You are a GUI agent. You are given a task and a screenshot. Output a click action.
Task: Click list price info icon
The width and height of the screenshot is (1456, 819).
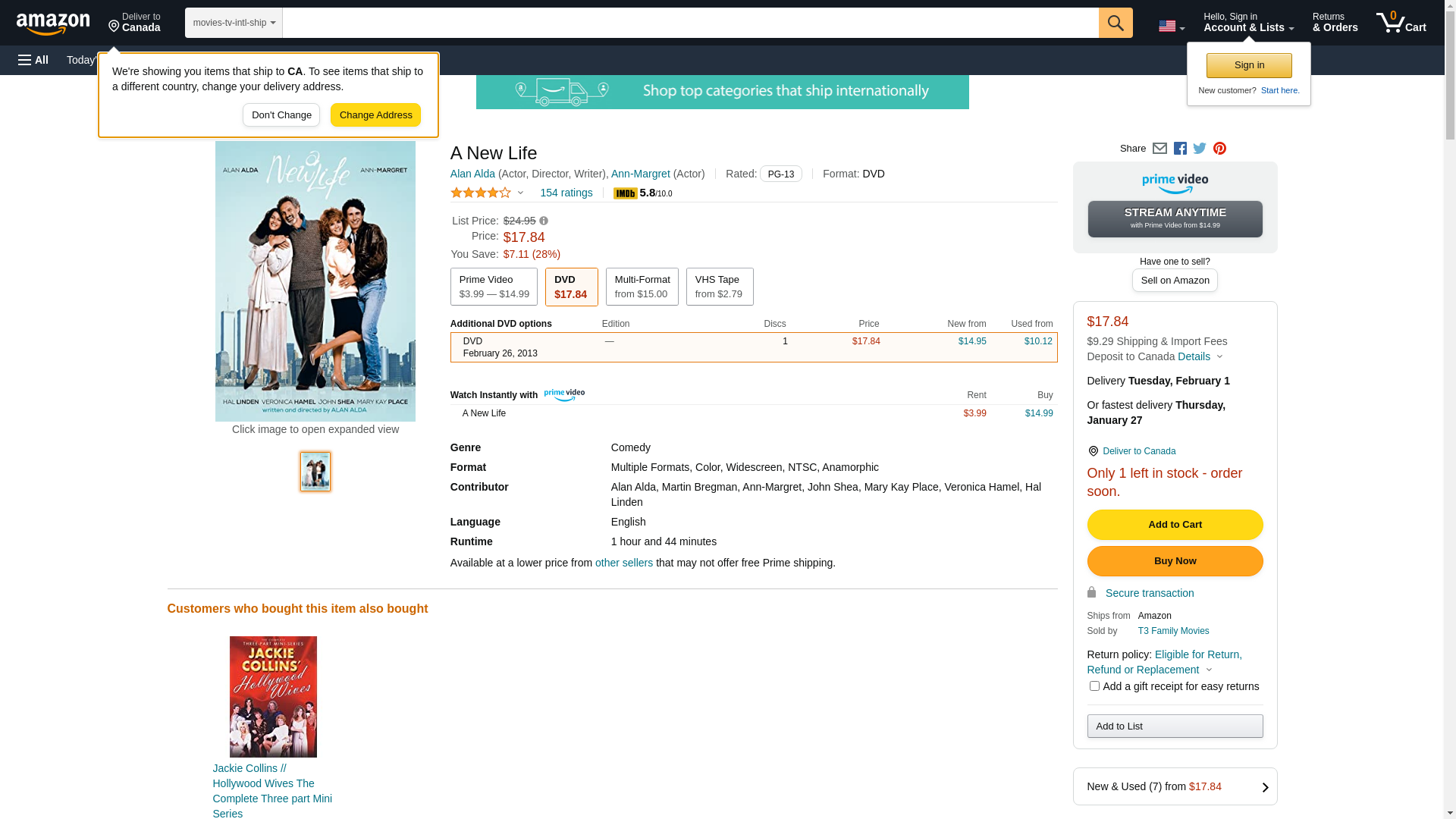[544, 221]
